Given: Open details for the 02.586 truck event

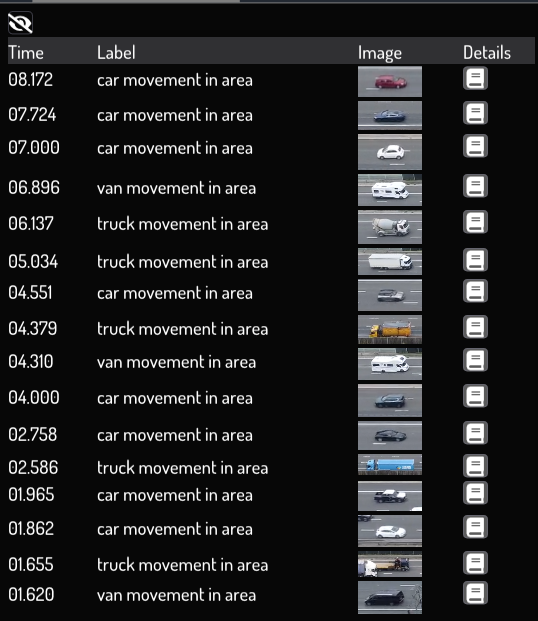Looking at the screenshot, I should (x=475, y=466).
